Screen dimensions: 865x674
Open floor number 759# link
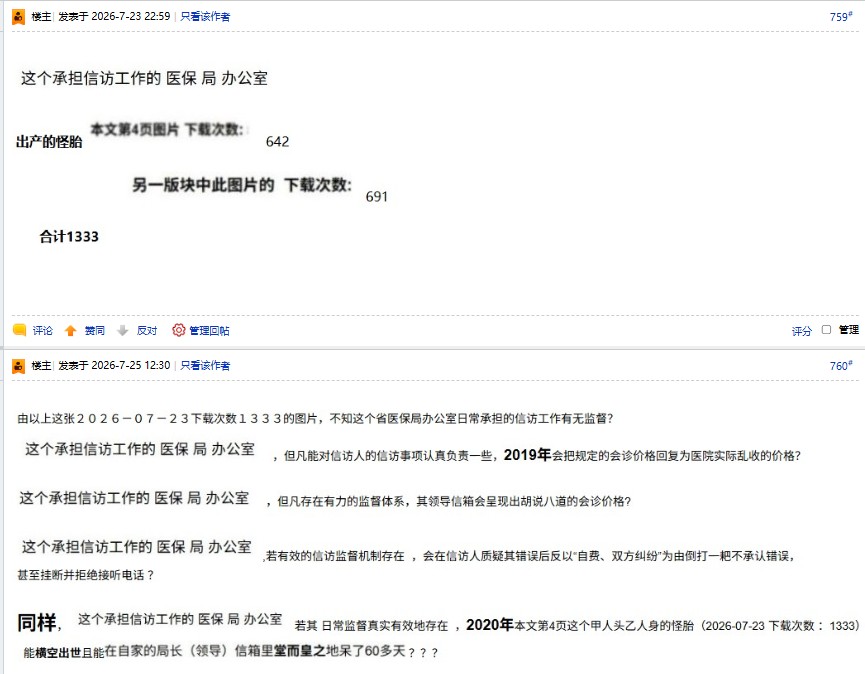[x=841, y=17]
